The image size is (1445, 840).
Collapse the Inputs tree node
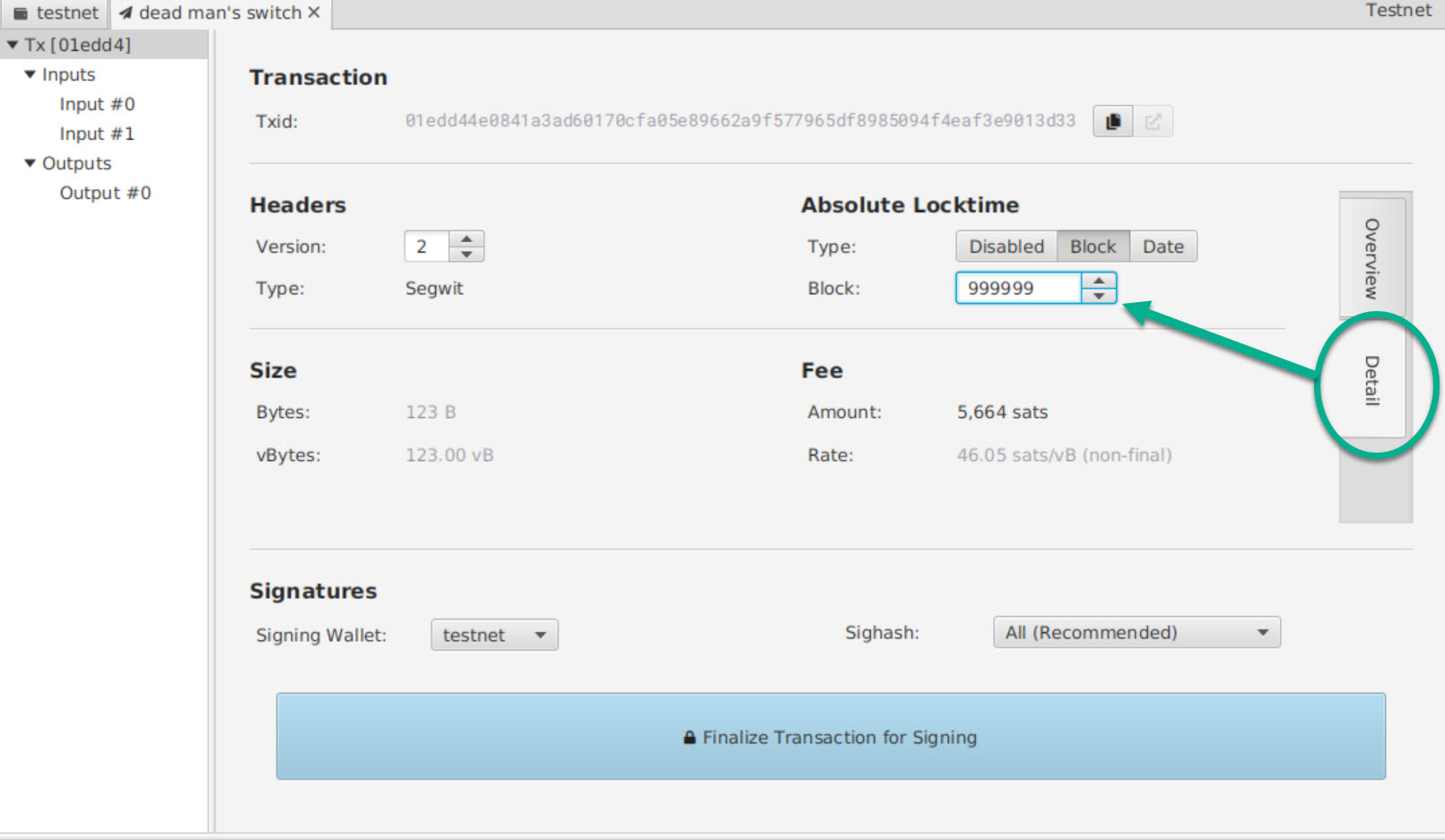30,74
